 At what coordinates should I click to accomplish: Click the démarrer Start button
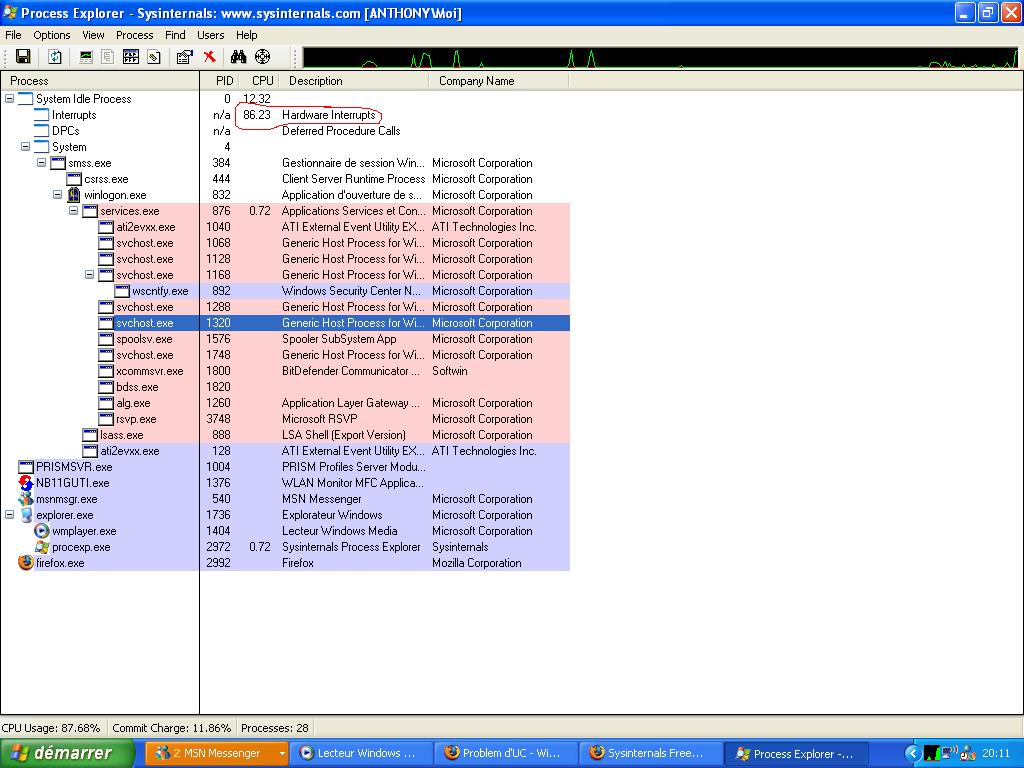[x=67, y=753]
